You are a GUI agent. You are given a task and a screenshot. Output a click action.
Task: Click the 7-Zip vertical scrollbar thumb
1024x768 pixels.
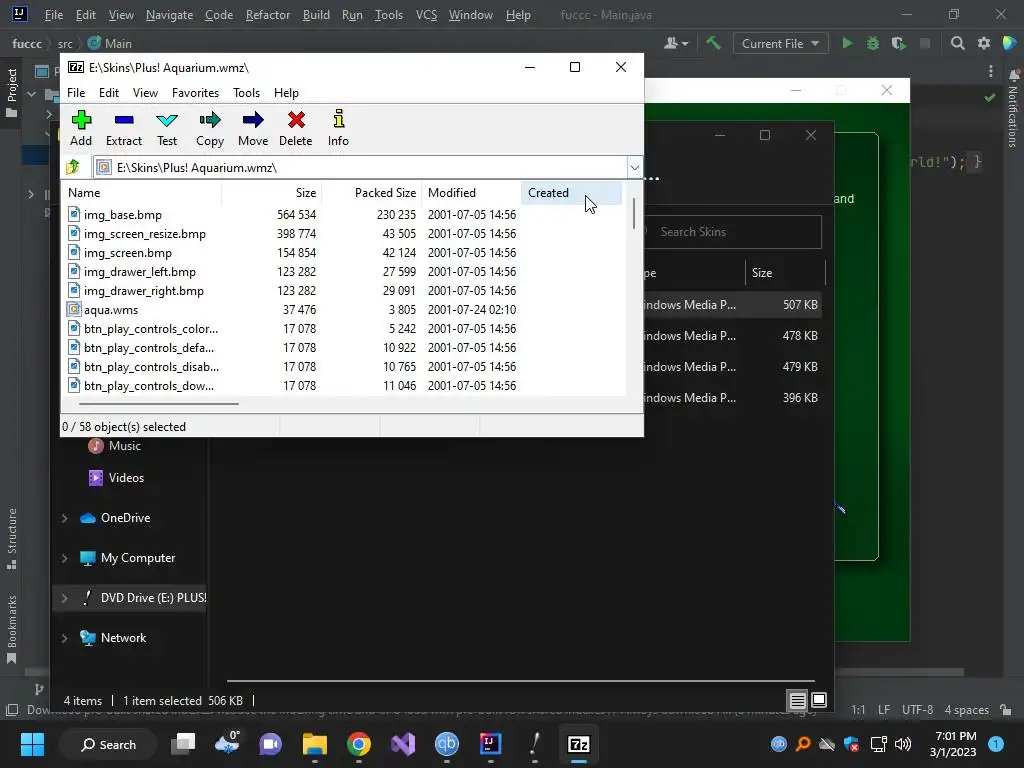pyautogui.click(x=633, y=214)
